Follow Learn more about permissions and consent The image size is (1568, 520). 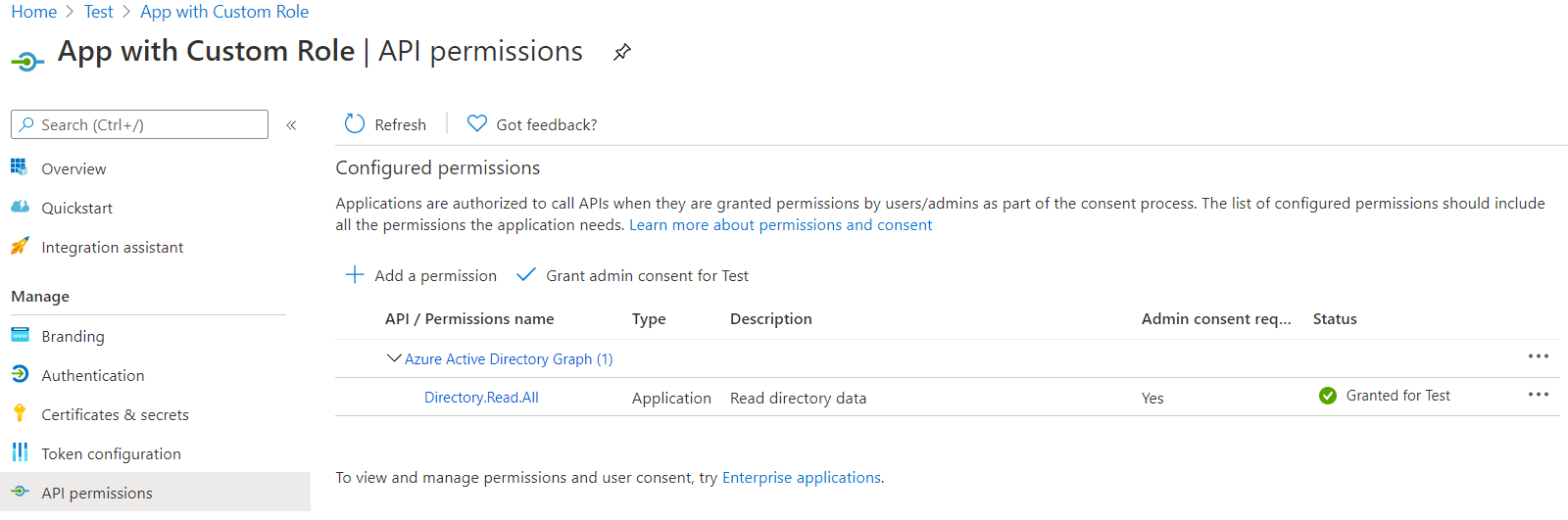coord(780,225)
